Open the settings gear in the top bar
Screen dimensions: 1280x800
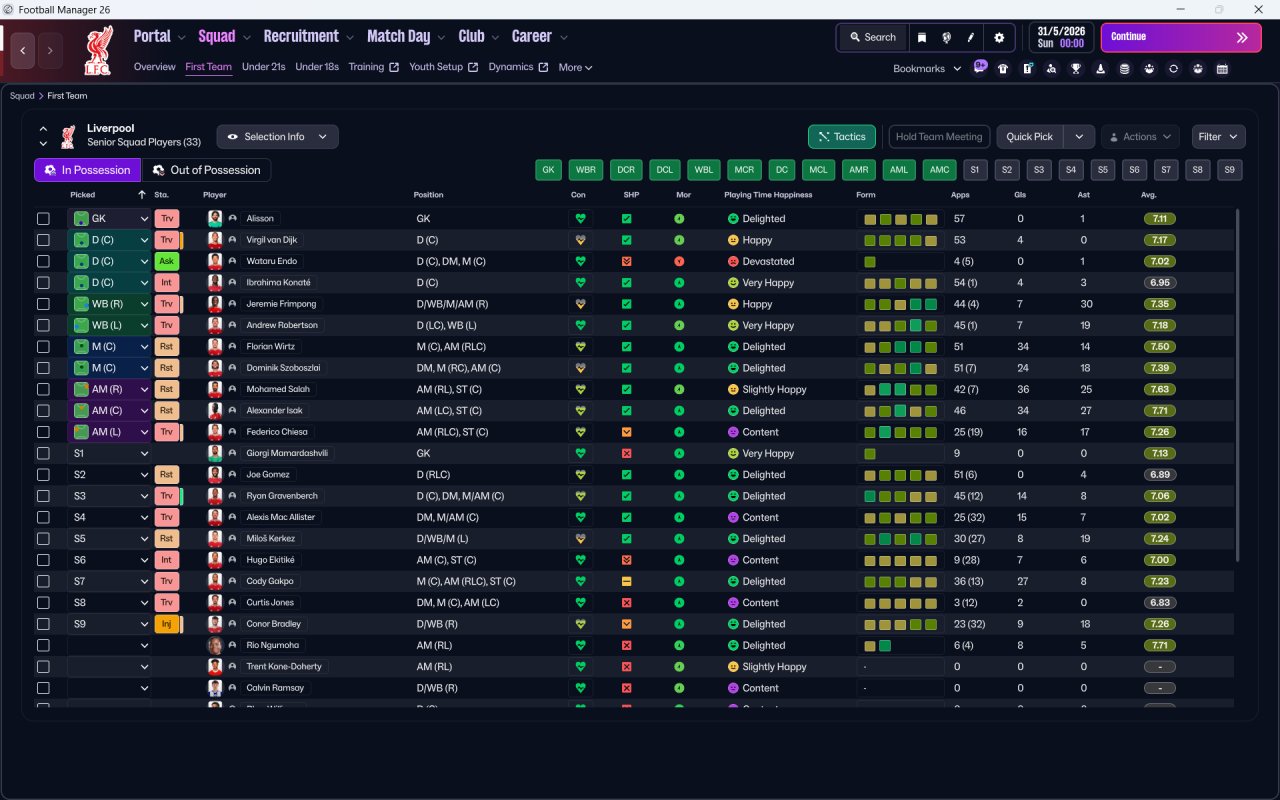(999, 37)
